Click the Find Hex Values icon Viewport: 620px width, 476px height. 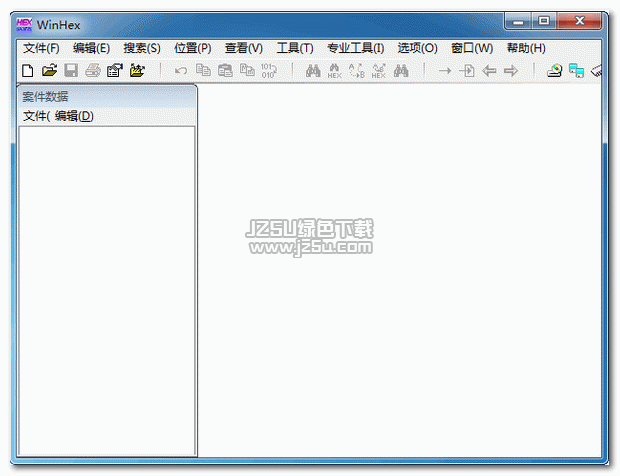[335, 71]
